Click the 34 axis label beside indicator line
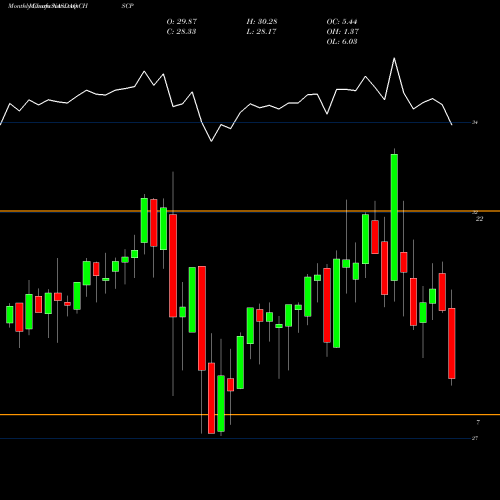500x500 pixels. (x=475, y=123)
